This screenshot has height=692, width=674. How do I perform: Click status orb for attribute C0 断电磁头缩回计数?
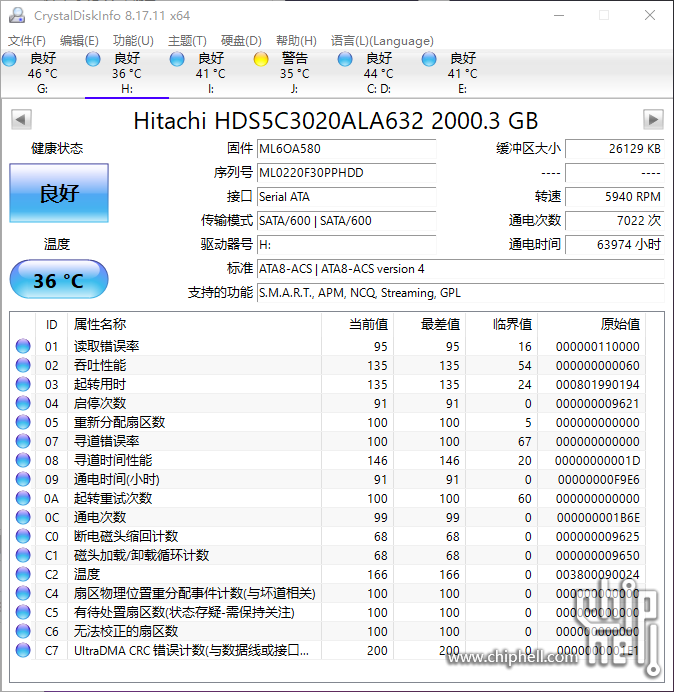(x=23, y=536)
